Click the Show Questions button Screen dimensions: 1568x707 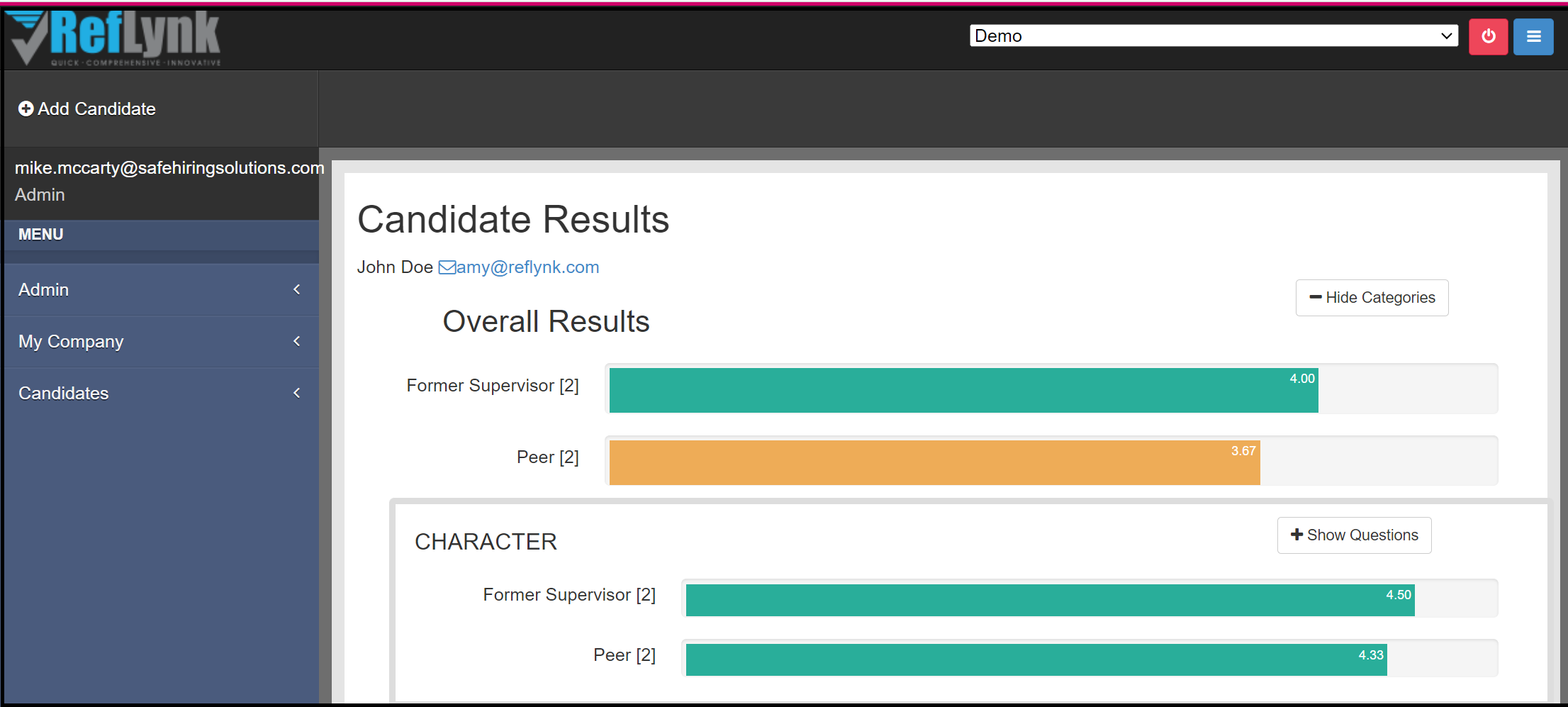[1354, 535]
